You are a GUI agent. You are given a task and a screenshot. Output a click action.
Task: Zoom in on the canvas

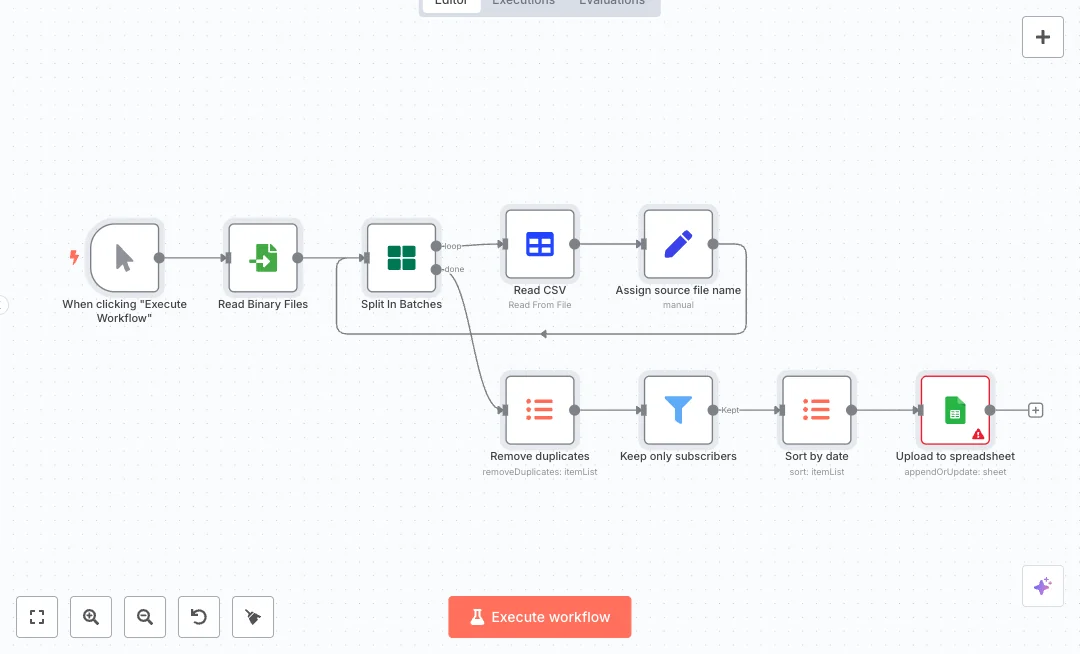point(91,617)
